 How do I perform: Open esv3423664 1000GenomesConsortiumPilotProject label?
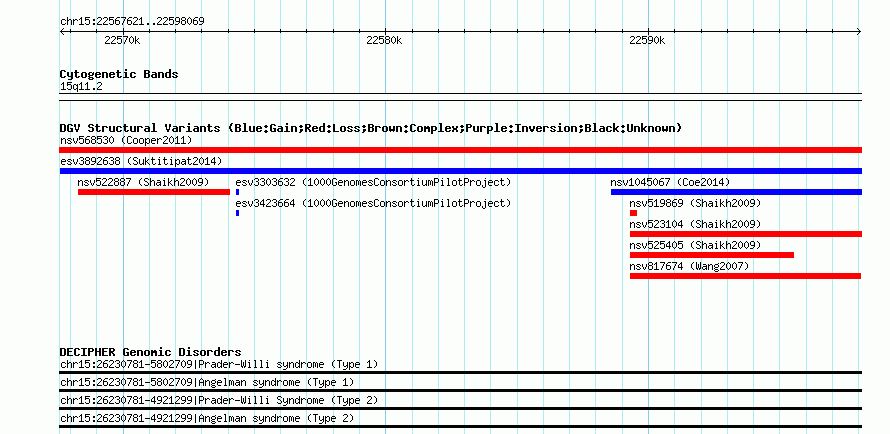point(373,203)
